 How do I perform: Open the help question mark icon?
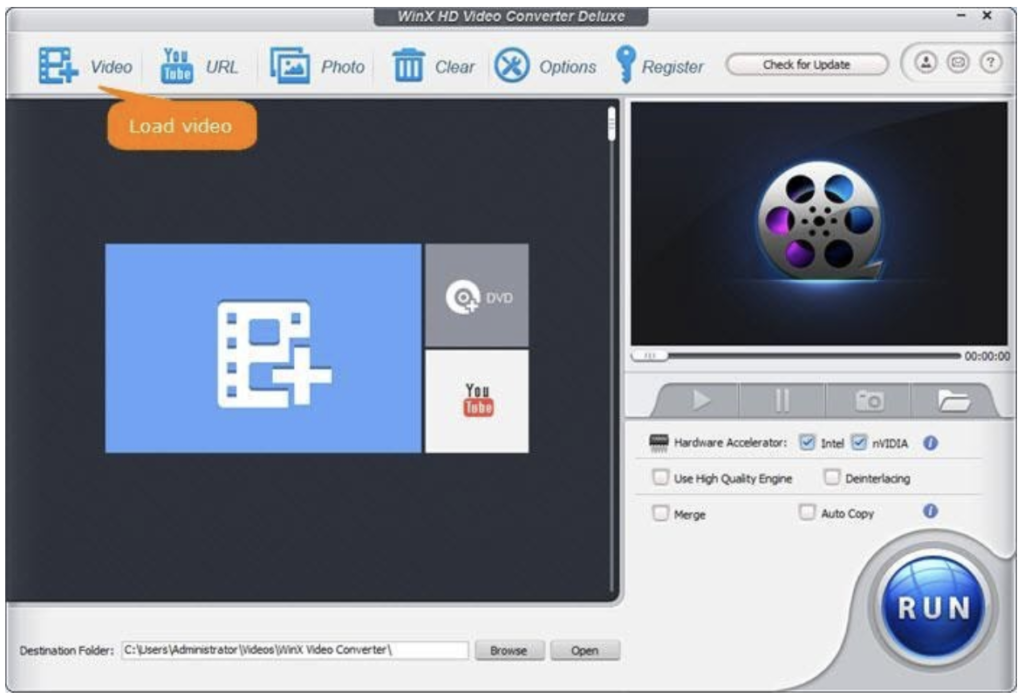pyautogui.click(x=991, y=63)
